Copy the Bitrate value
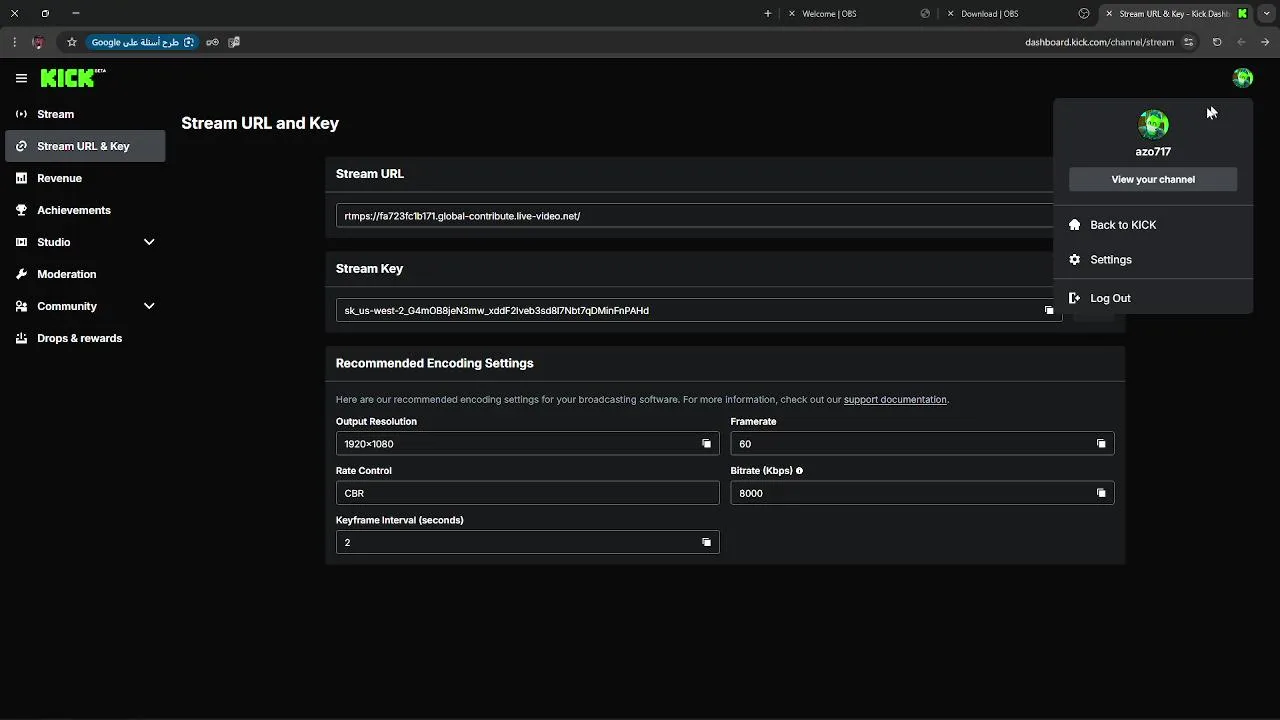 tap(1101, 493)
